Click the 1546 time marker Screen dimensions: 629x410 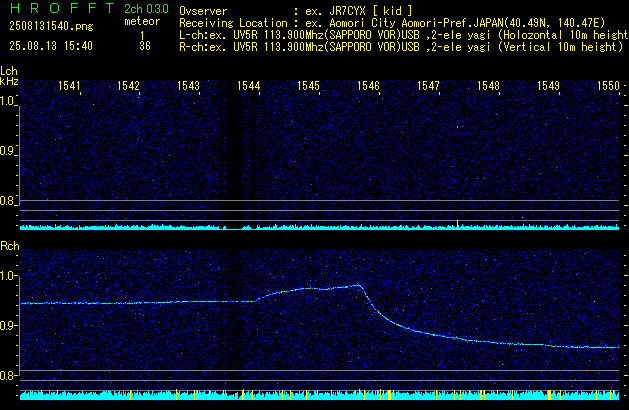[x=368, y=86]
